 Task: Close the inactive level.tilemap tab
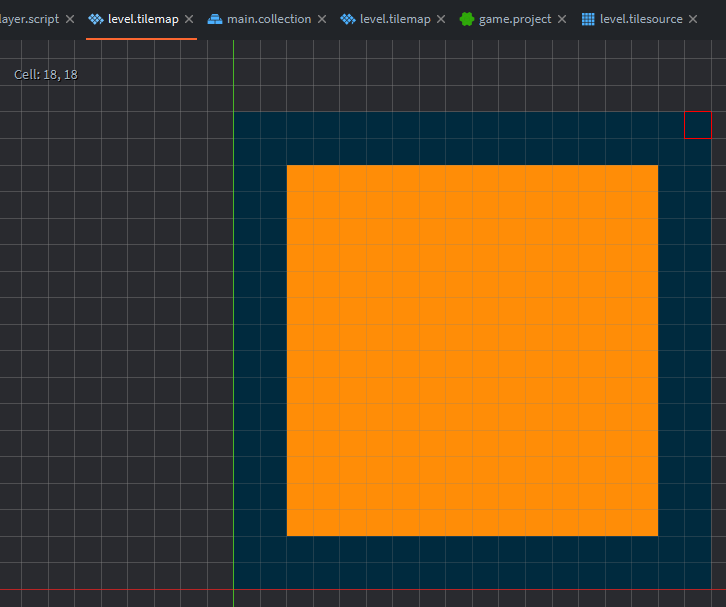pos(441,19)
